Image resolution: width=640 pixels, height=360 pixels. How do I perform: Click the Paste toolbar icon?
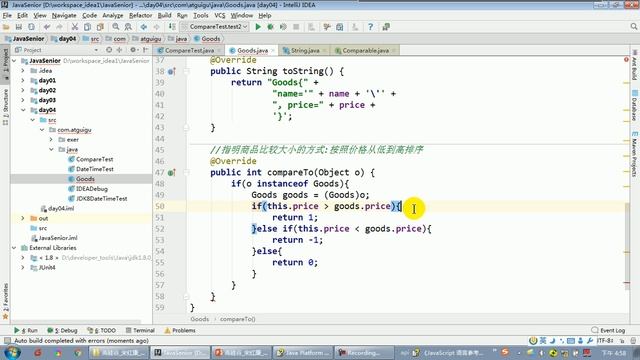point(100,27)
